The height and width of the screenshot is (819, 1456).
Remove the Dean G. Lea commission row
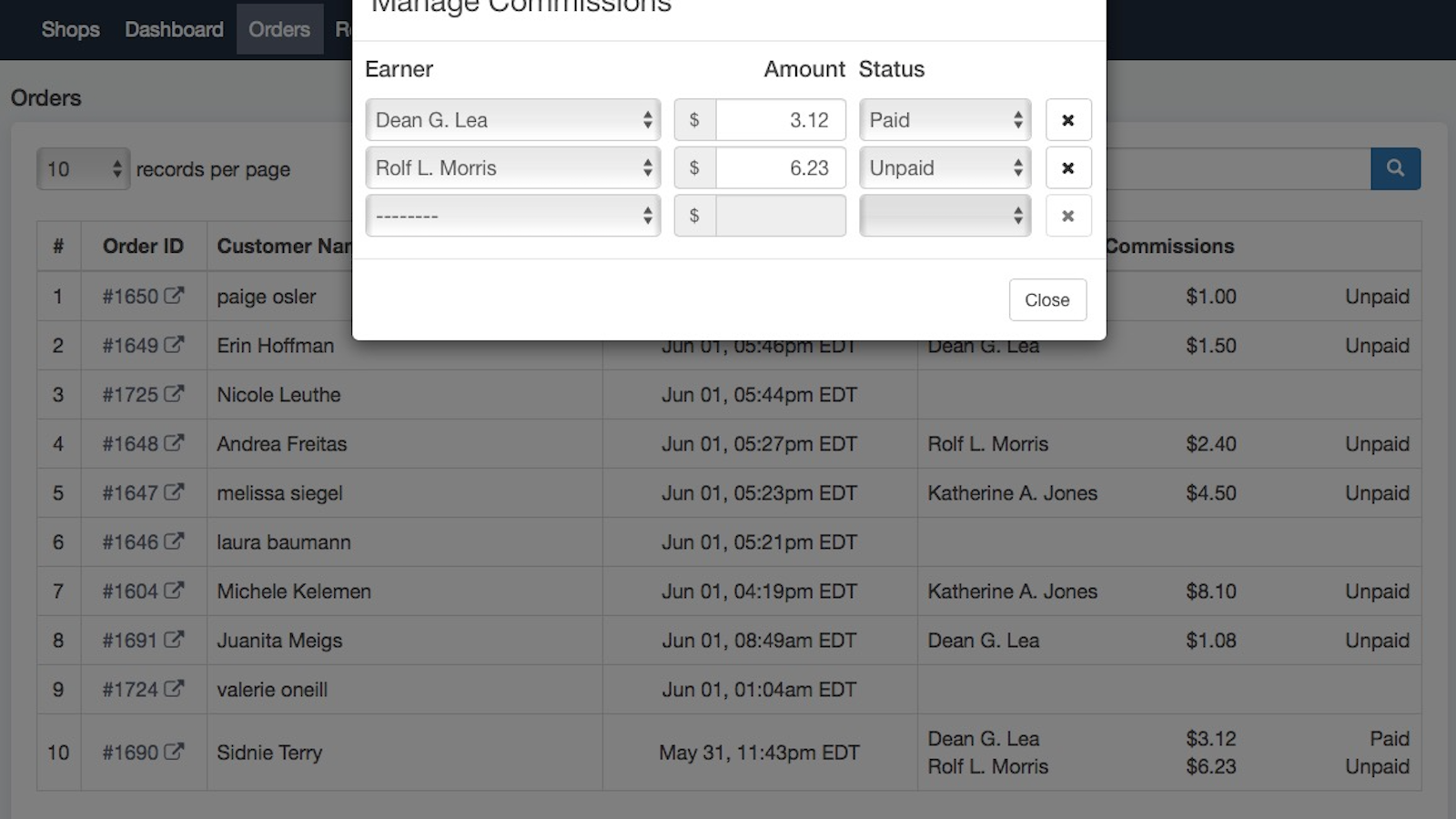click(x=1068, y=120)
